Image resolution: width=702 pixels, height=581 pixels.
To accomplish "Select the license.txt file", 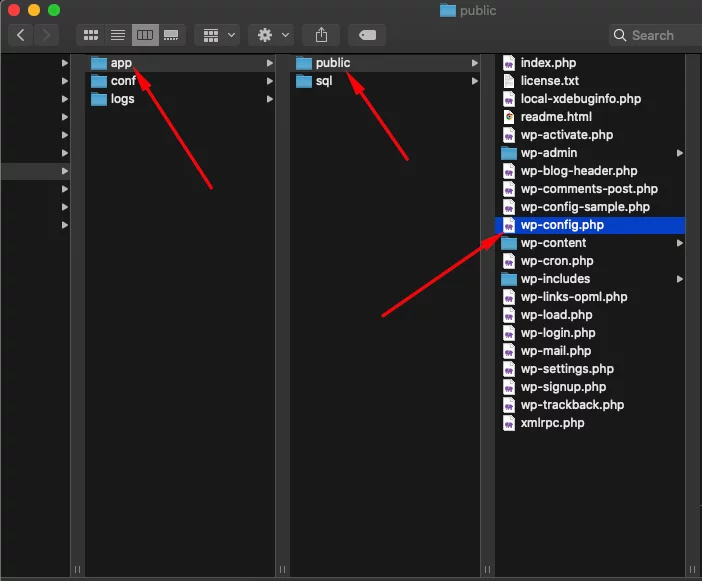I will [590, 81].
